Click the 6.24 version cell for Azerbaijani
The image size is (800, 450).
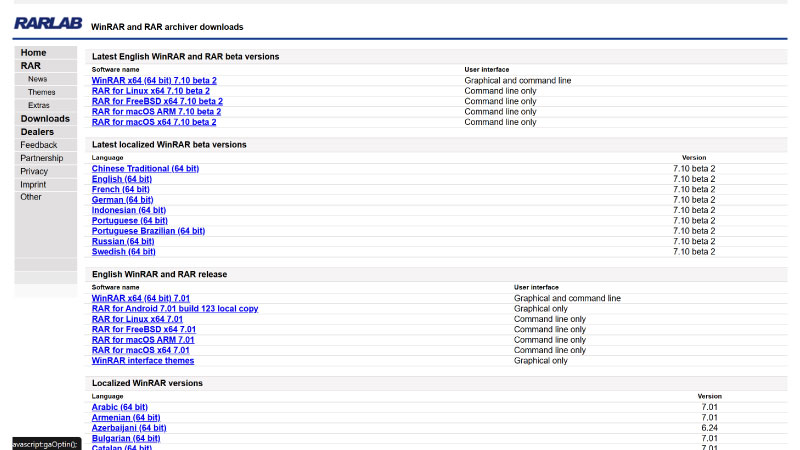point(709,428)
